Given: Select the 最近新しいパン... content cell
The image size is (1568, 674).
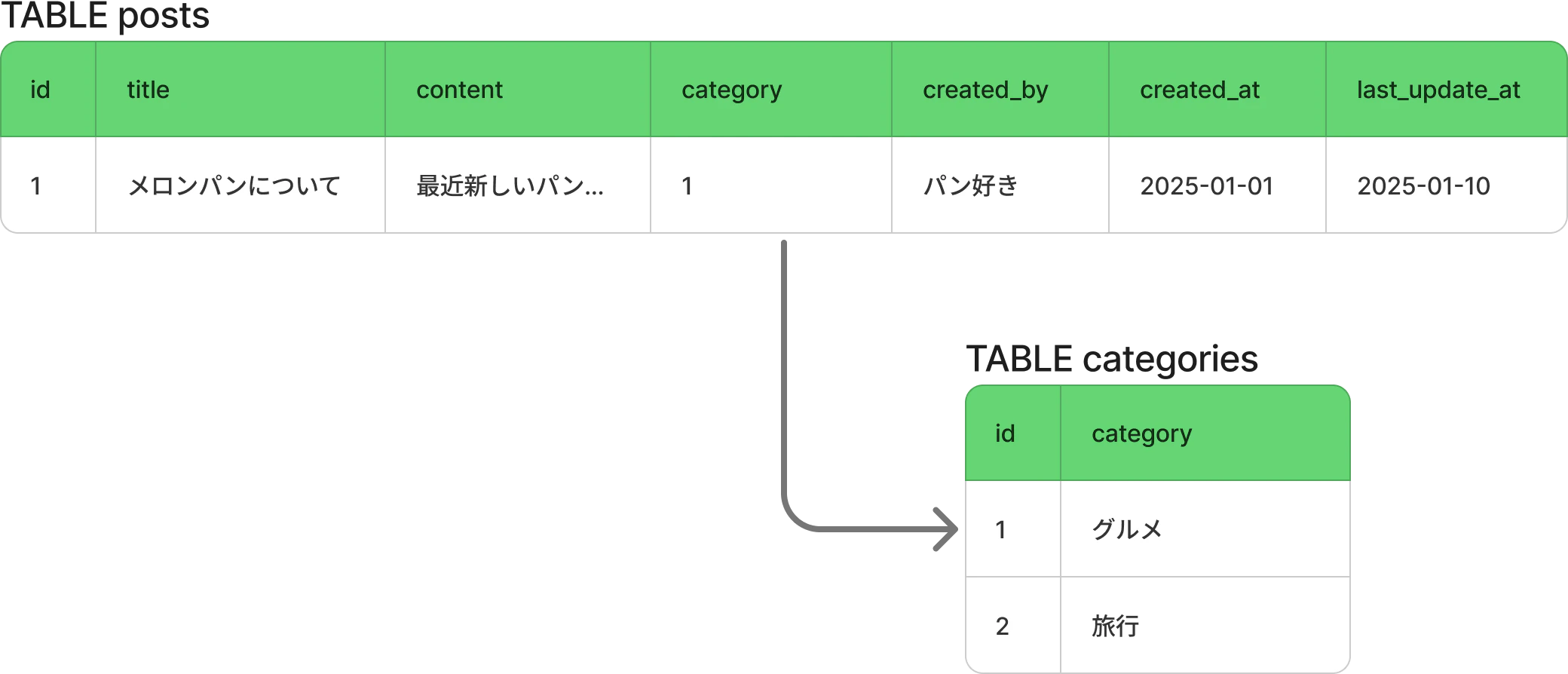Looking at the screenshot, I should (518, 185).
